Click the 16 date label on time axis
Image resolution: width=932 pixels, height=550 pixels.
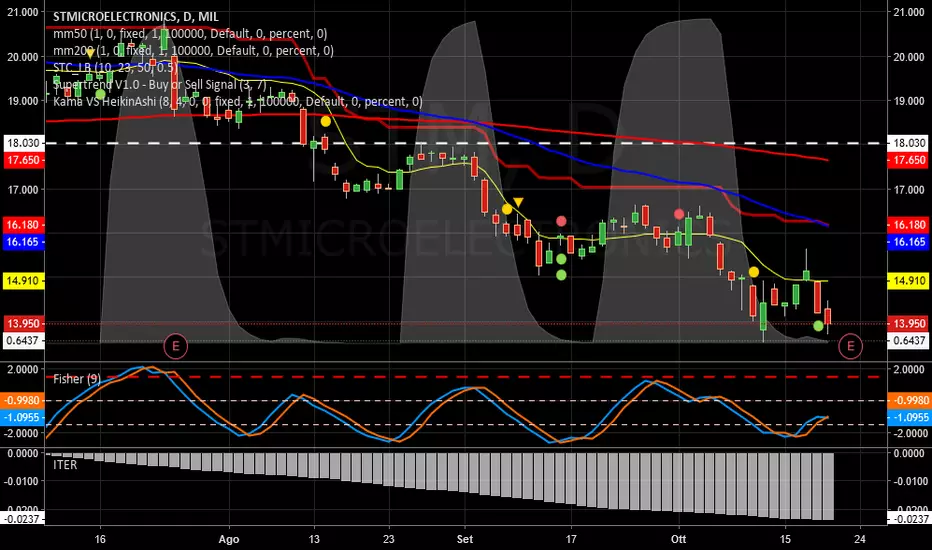(100, 539)
